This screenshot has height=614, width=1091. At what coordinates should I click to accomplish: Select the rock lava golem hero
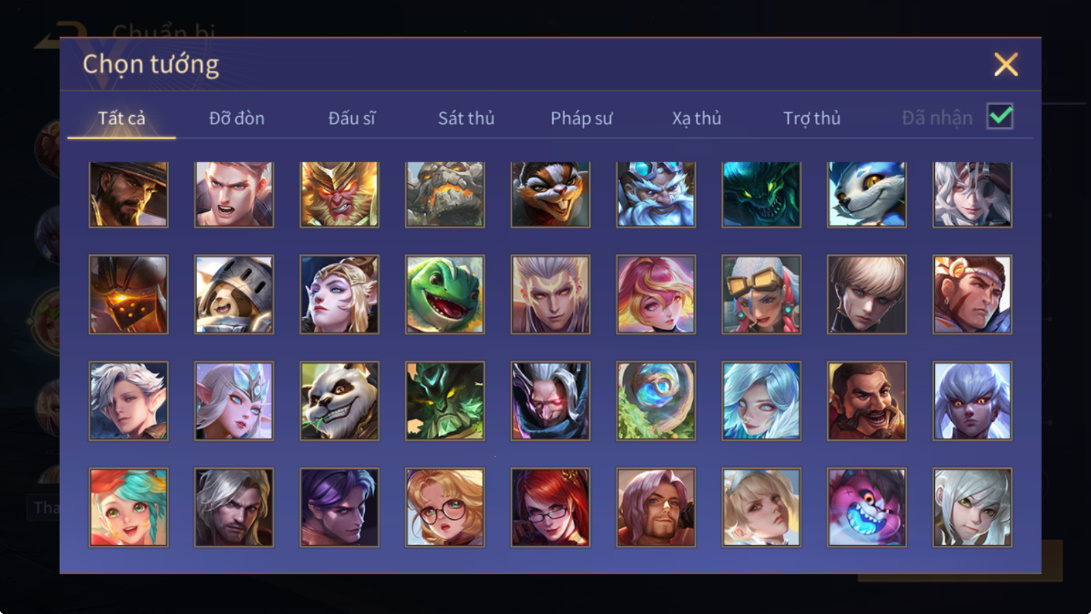[x=445, y=194]
